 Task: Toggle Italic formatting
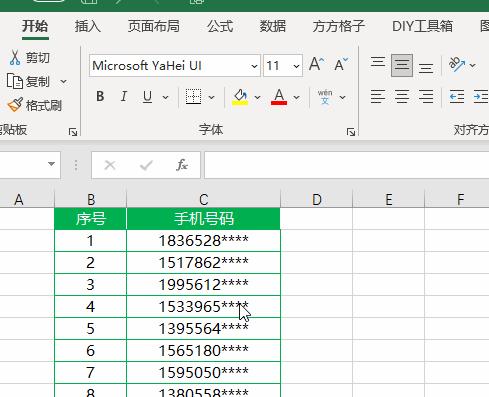[x=124, y=97]
